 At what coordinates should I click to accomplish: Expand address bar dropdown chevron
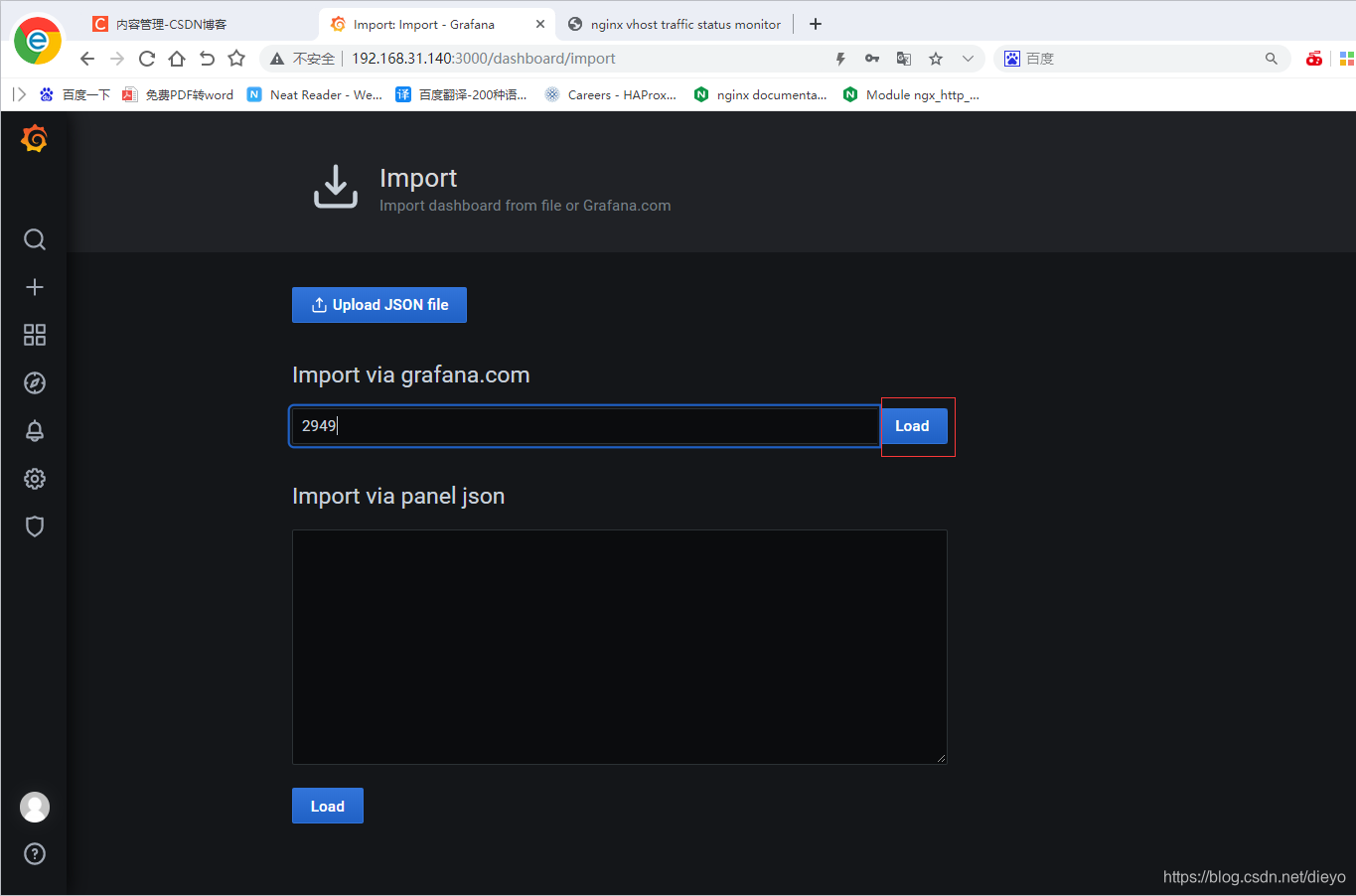point(968,59)
